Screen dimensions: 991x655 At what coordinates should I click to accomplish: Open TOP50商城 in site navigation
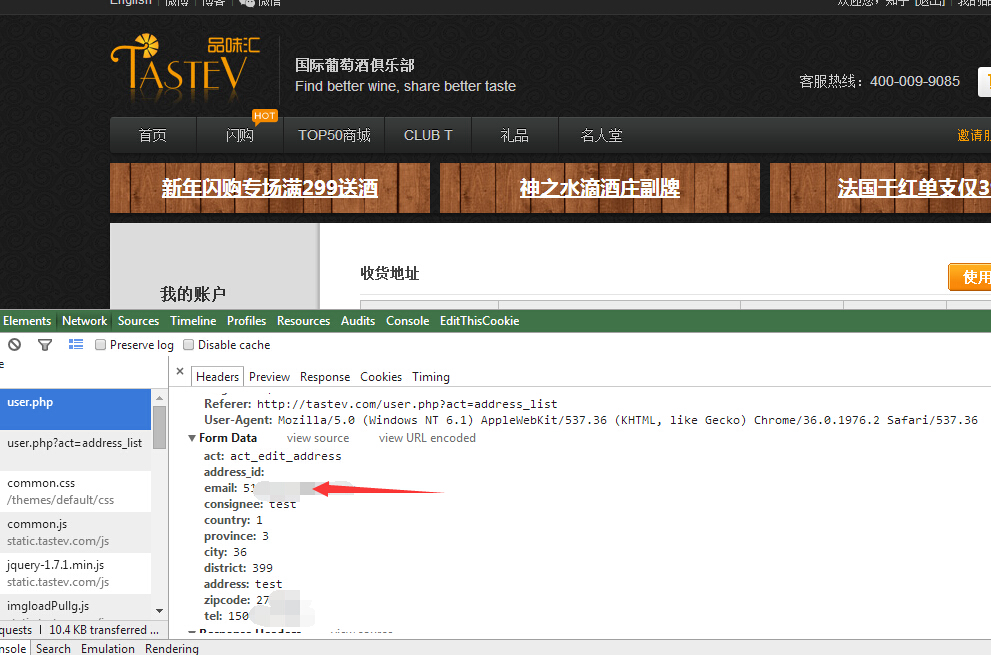334,135
